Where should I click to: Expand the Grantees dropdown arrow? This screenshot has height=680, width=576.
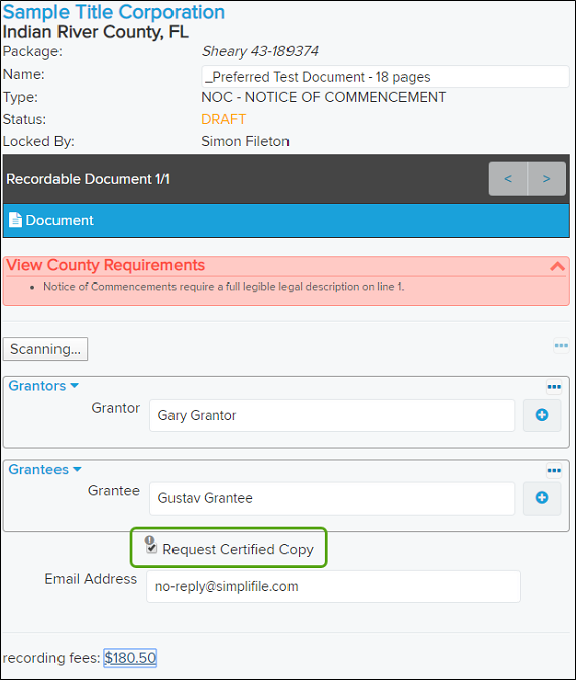77,469
